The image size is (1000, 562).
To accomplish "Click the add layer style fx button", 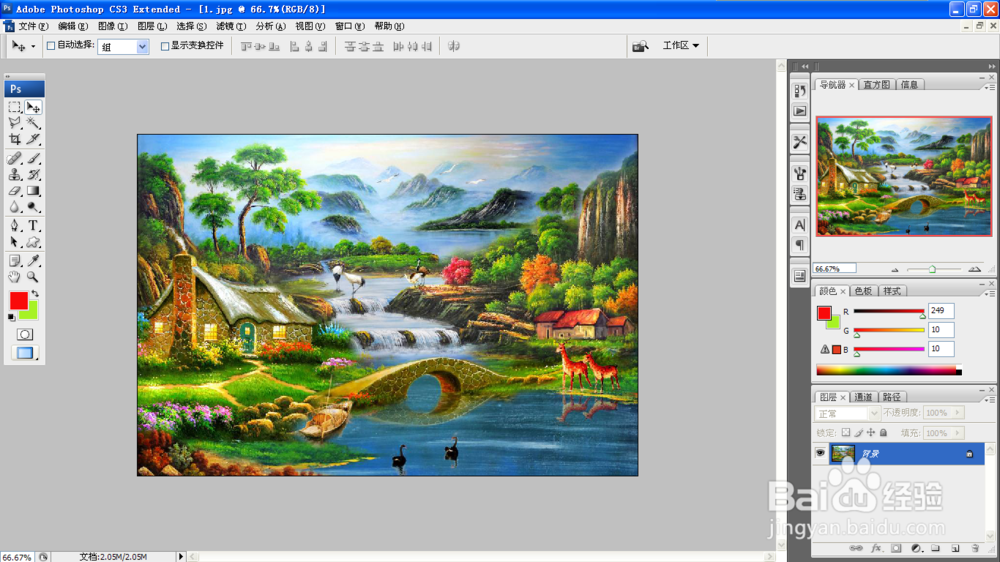I will pyautogui.click(x=876, y=548).
